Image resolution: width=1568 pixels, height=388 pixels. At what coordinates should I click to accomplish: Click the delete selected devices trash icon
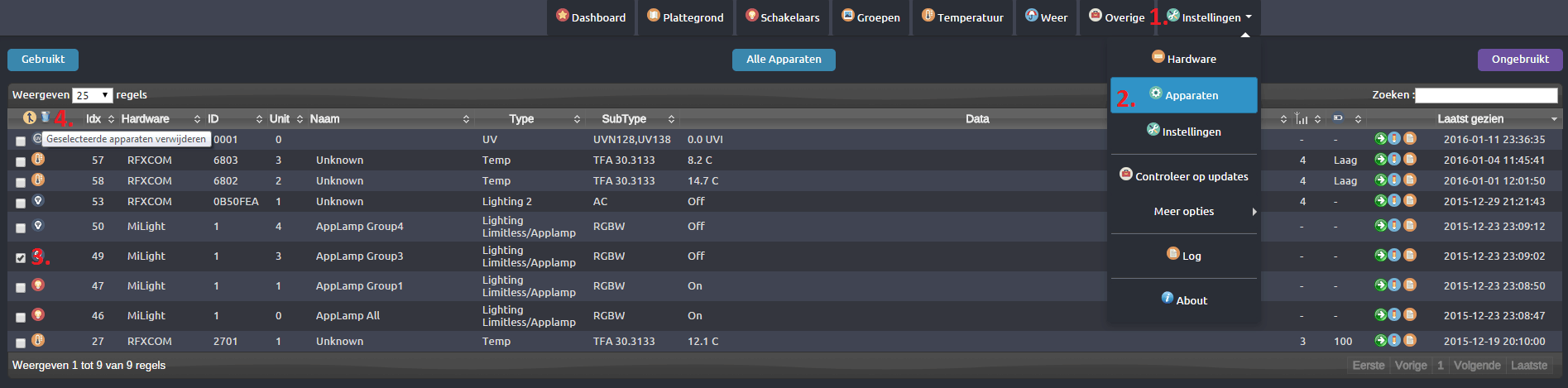tap(46, 117)
